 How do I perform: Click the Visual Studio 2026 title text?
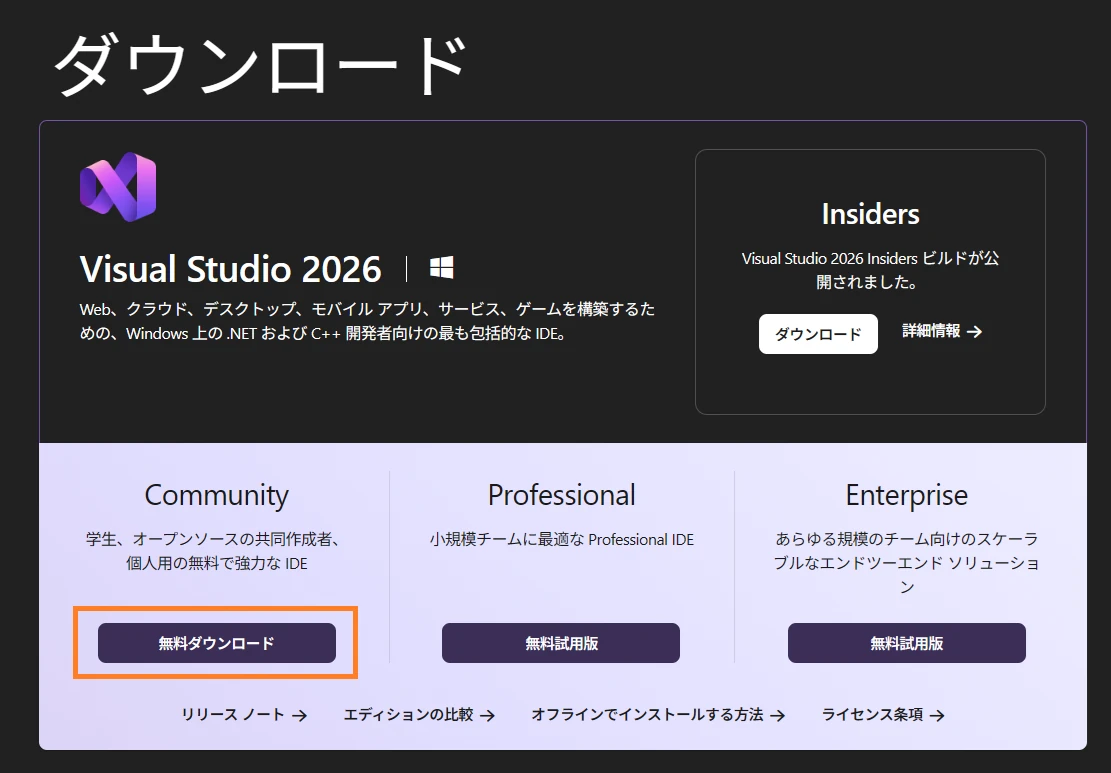[x=229, y=268]
